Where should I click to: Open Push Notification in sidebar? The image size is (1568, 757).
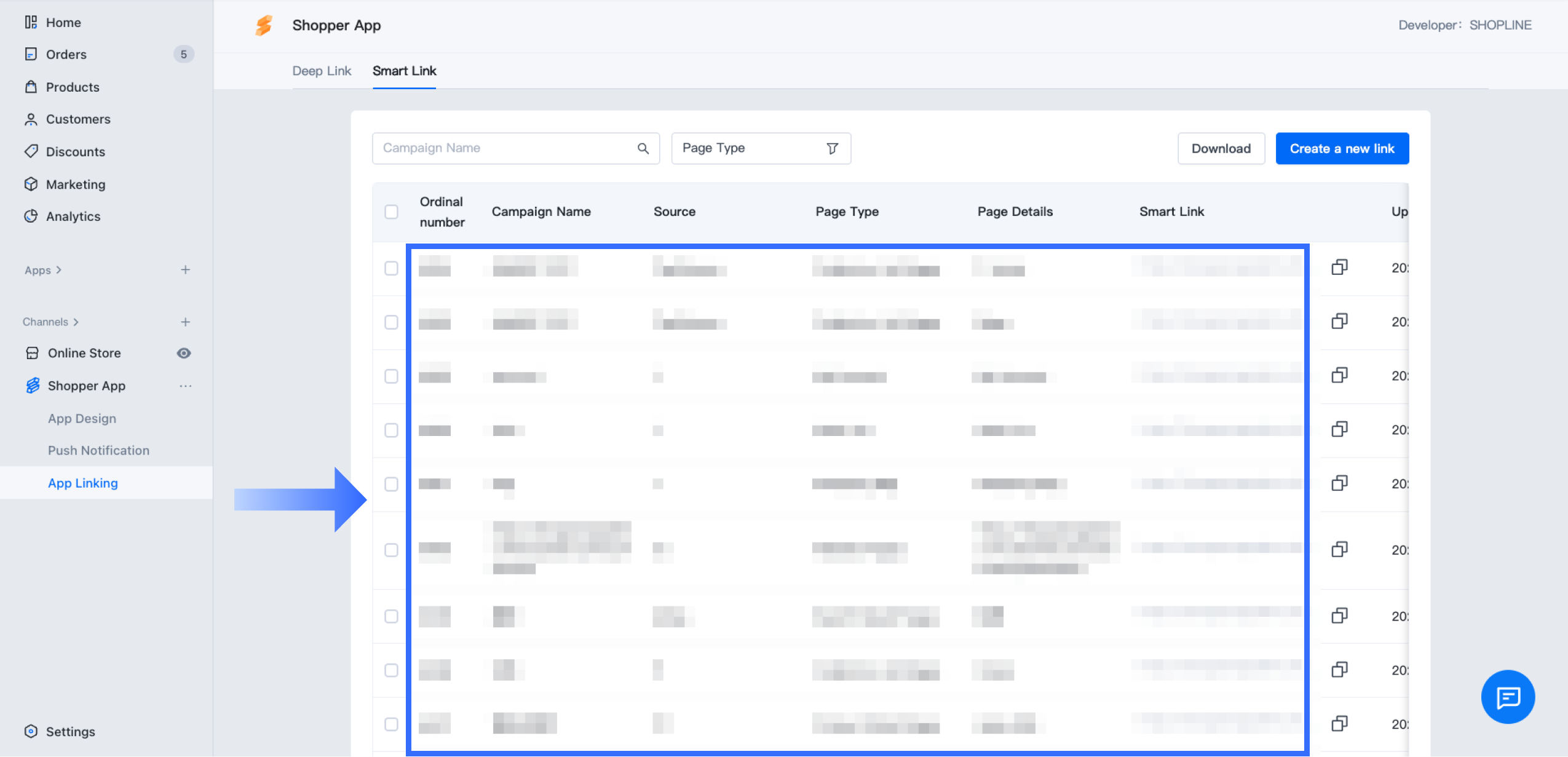click(98, 450)
